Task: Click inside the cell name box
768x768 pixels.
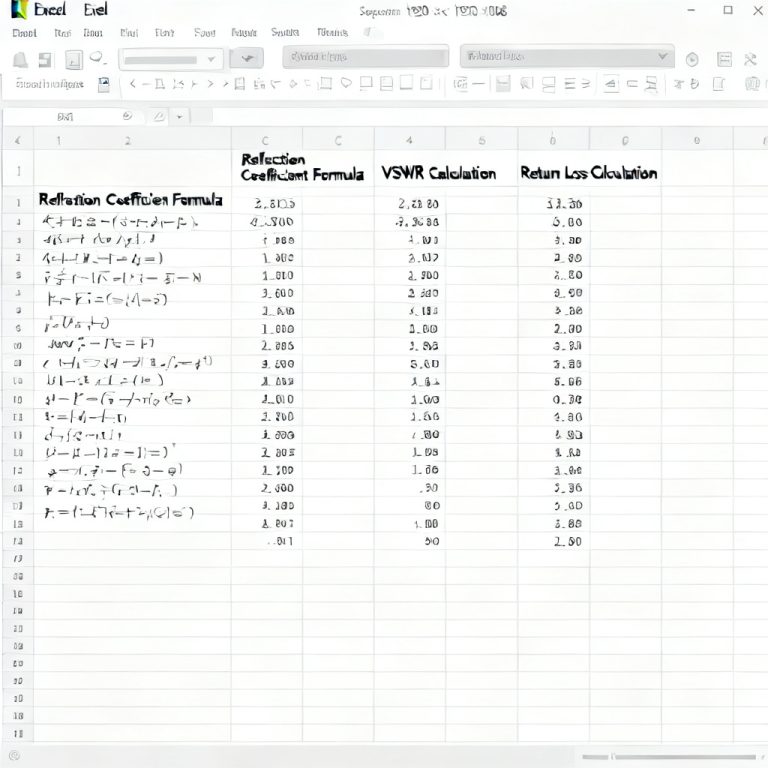Action: (x=64, y=117)
